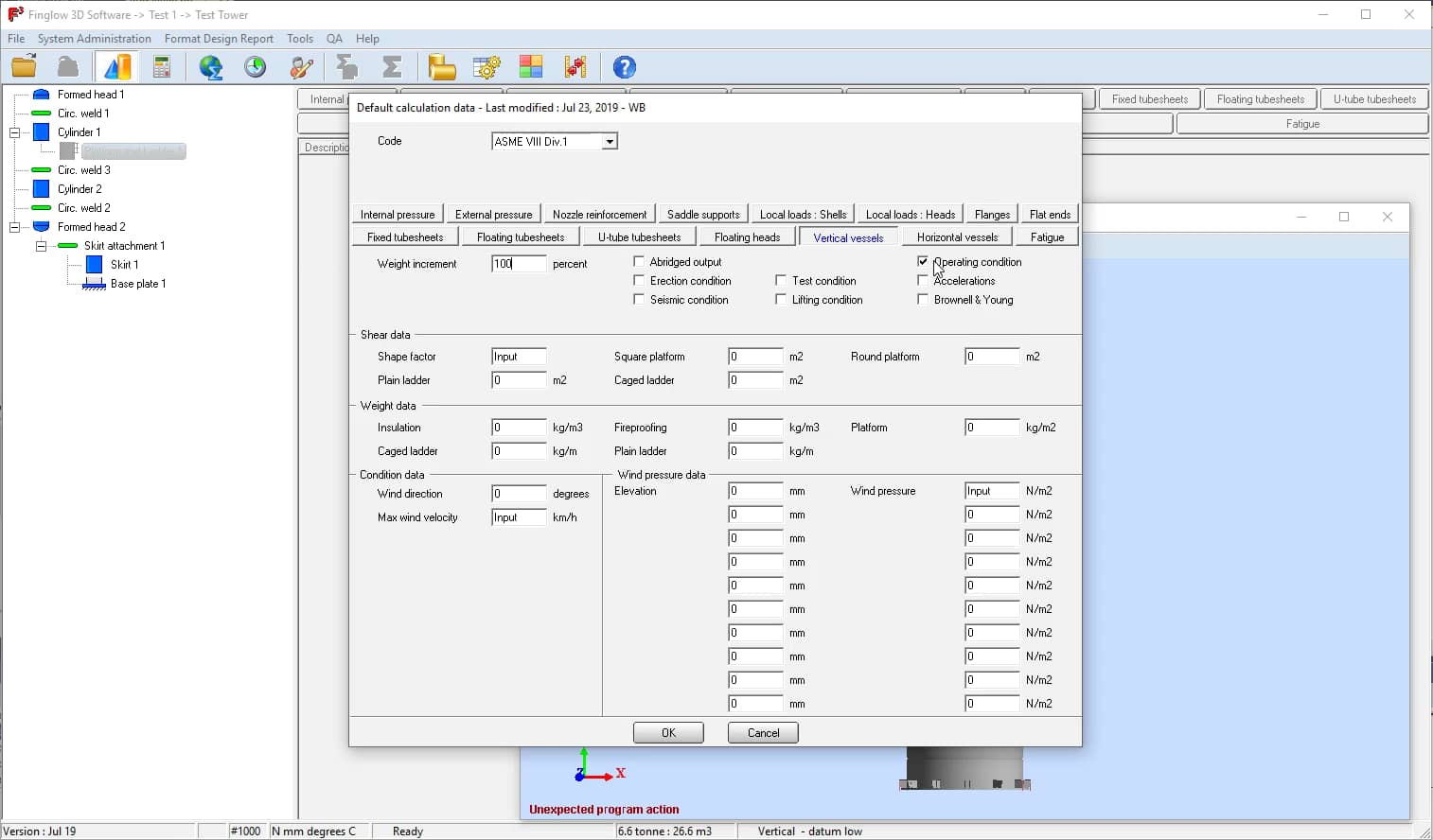Open the calculator toolbar icon
Image resolution: width=1433 pixels, height=840 pixels.
point(162,67)
